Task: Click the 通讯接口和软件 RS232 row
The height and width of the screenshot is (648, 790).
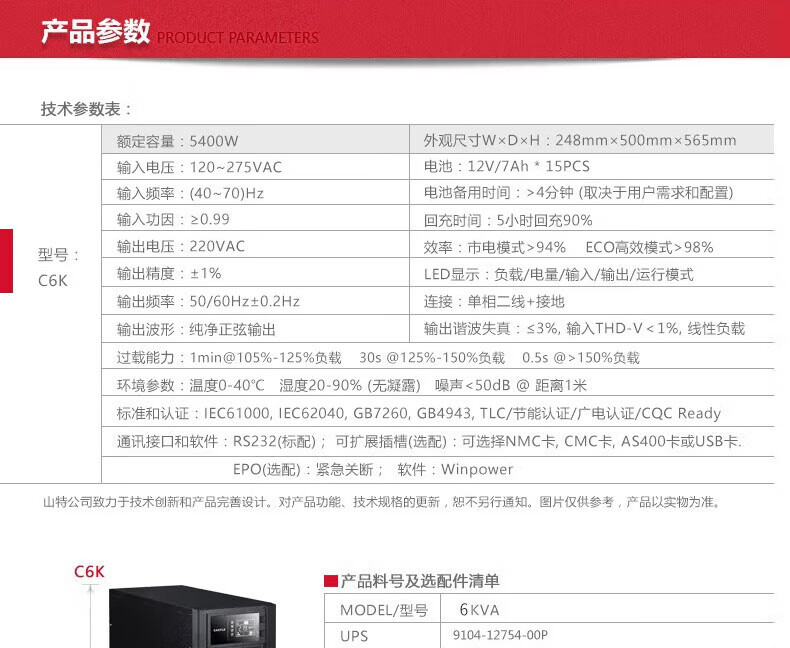Action: coord(438,442)
